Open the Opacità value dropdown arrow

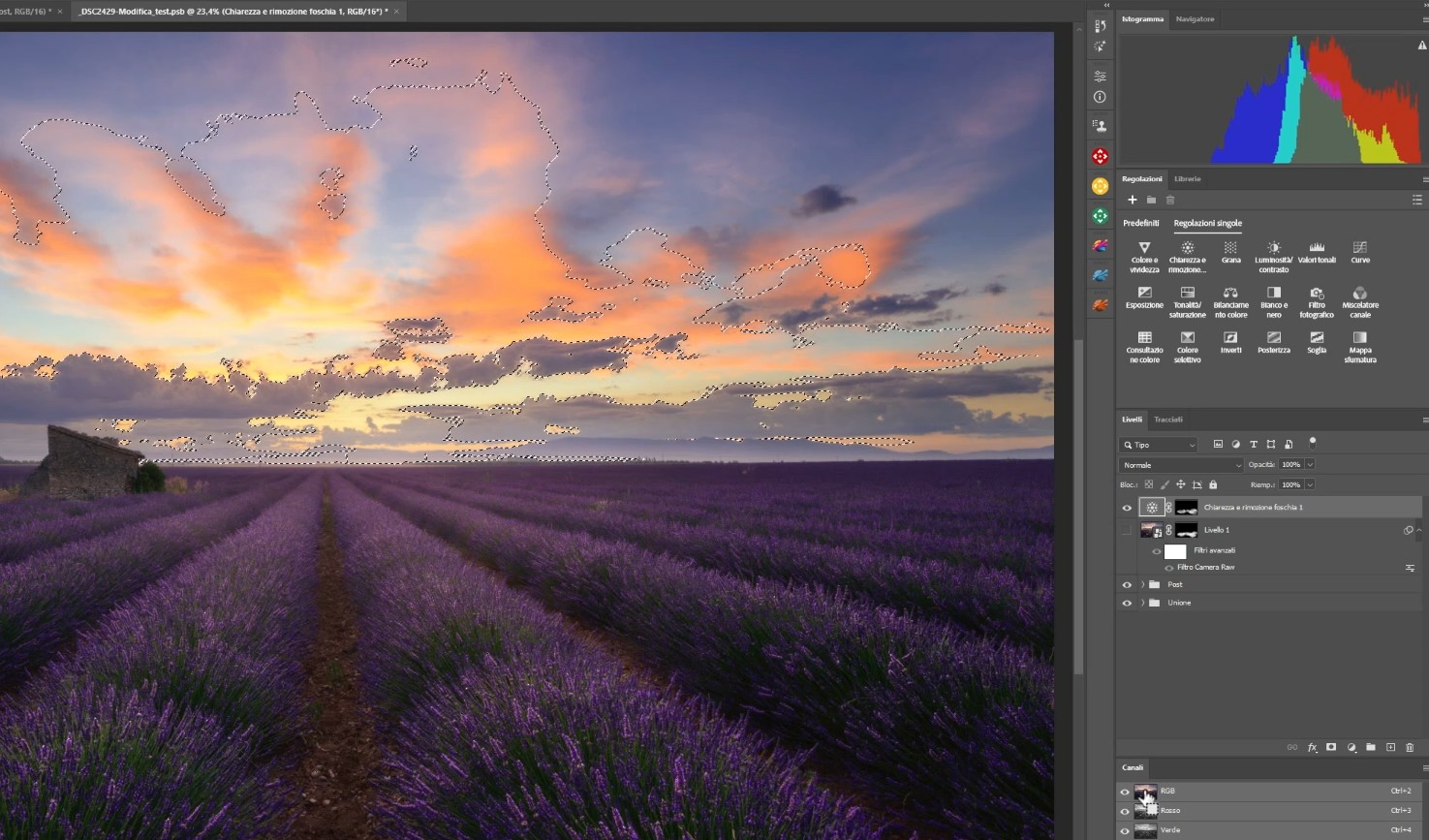click(x=1310, y=465)
